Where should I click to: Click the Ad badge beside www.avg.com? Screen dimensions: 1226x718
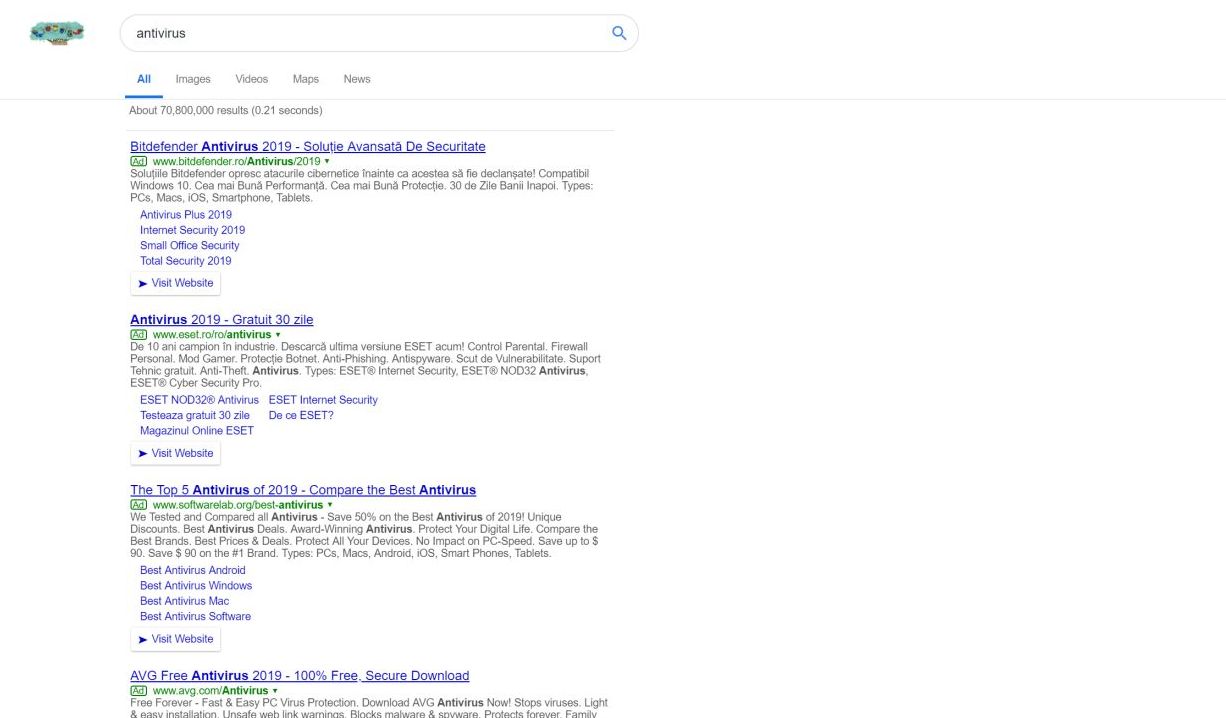click(139, 691)
